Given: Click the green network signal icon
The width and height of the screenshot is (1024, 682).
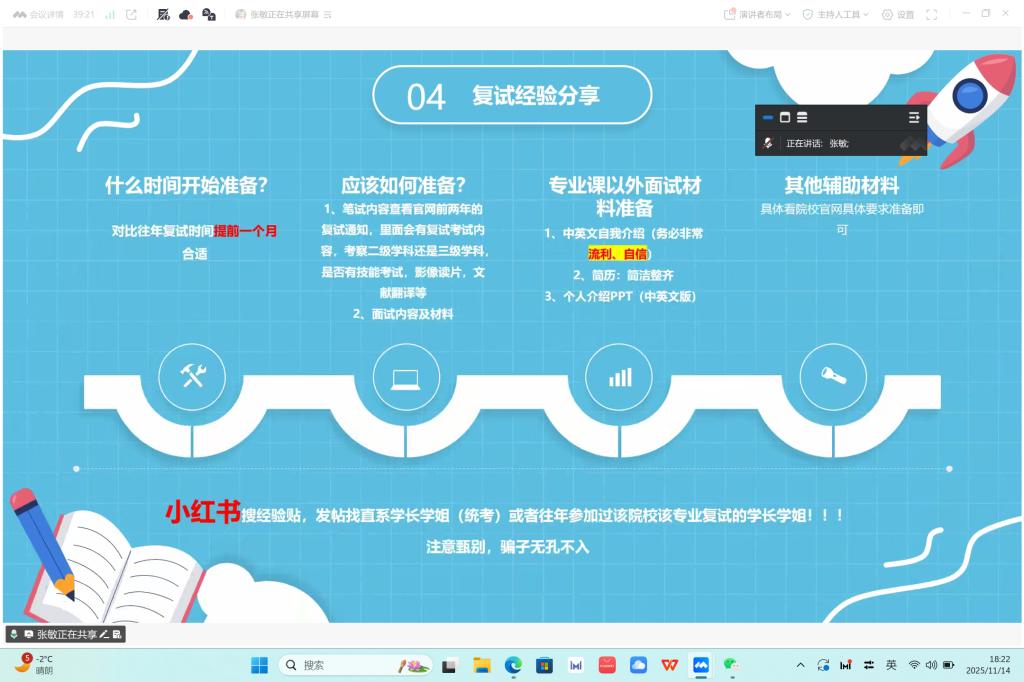Looking at the screenshot, I should [110, 15].
